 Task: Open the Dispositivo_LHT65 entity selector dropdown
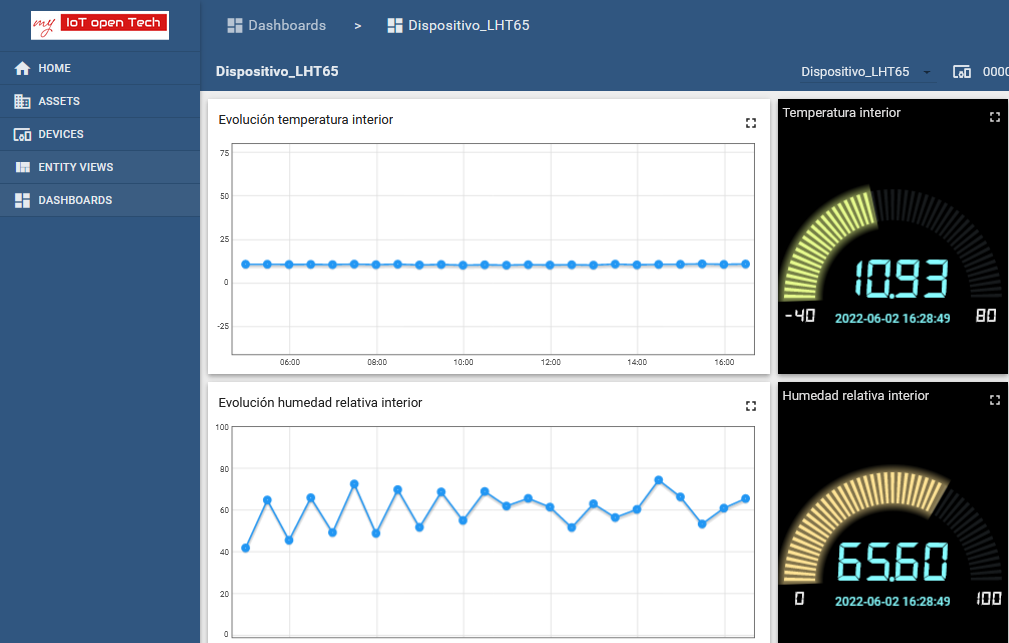927,71
